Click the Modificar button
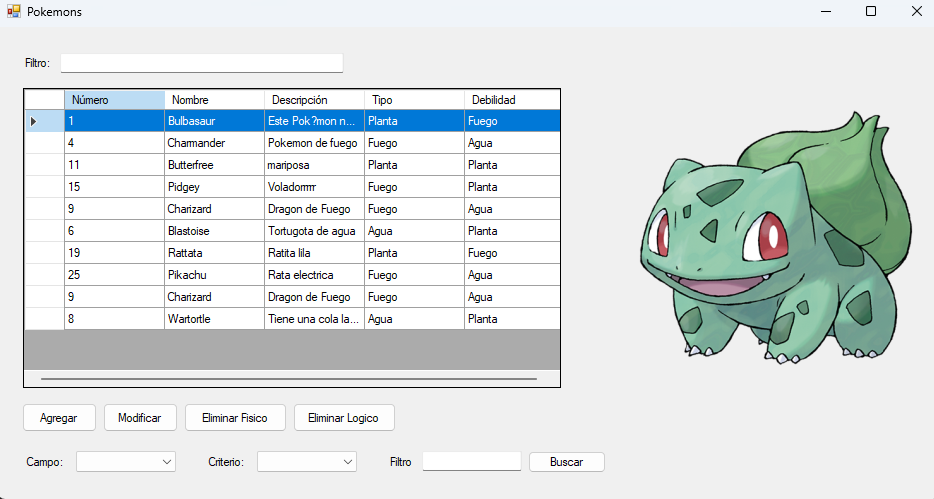Screen dimensions: 934x499 coord(140,417)
